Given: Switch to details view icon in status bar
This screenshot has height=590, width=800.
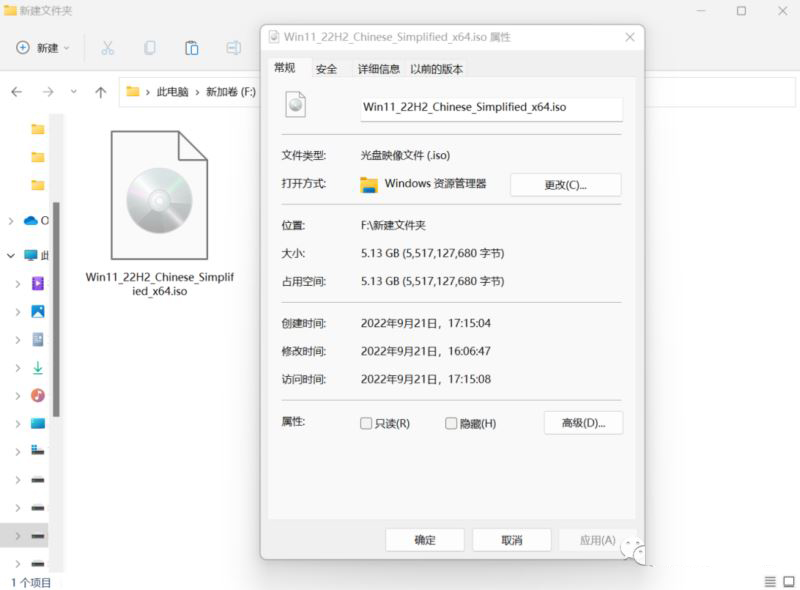Looking at the screenshot, I should [770, 581].
